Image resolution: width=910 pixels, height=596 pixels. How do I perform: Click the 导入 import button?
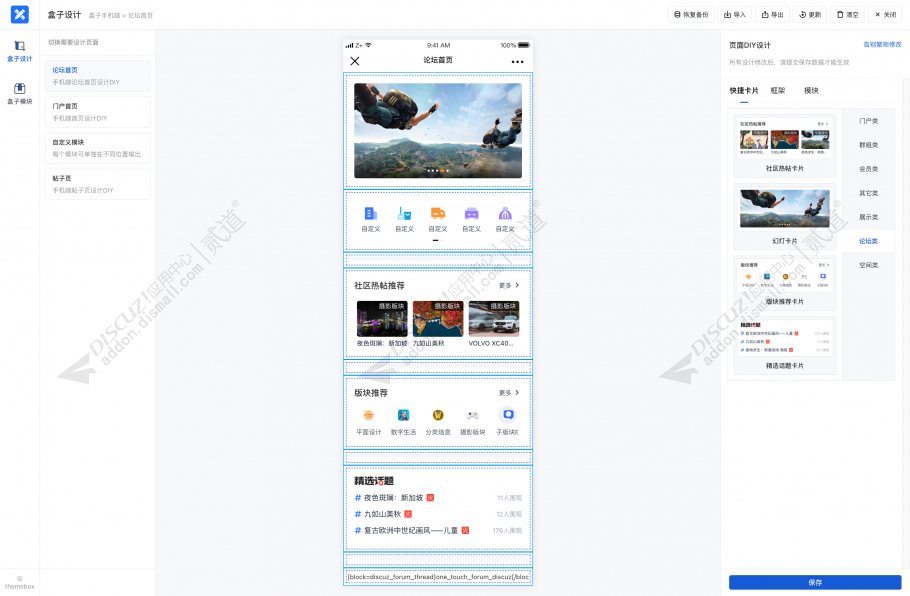(735, 15)
